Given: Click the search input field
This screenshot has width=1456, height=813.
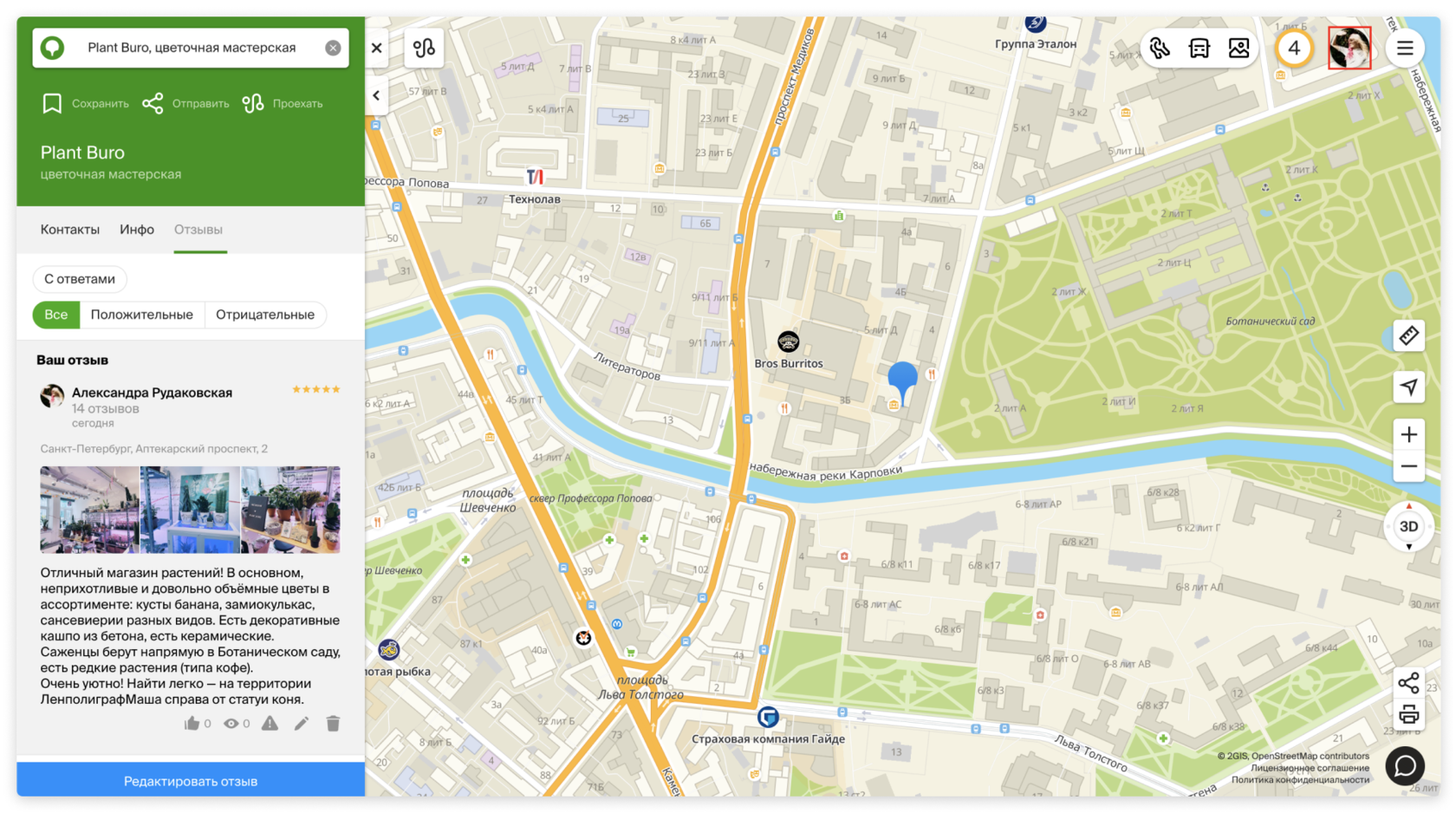Looking at the screenshot, I should [x=192, y=48].
